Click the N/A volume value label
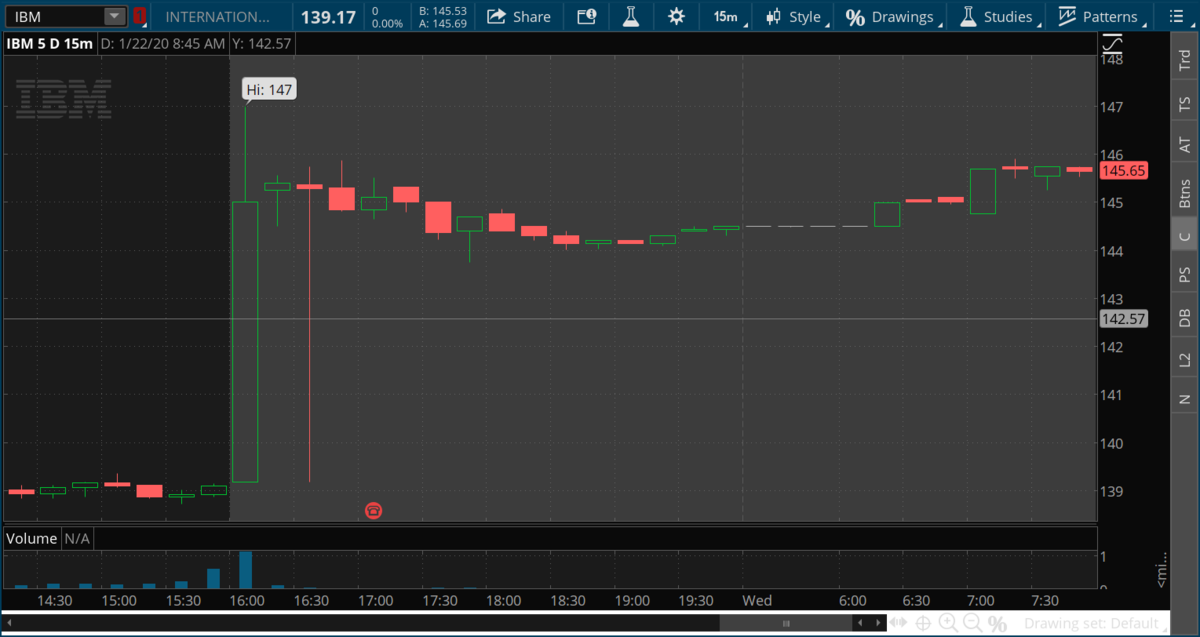The image size is (1200, 637). tap(78, 538)
